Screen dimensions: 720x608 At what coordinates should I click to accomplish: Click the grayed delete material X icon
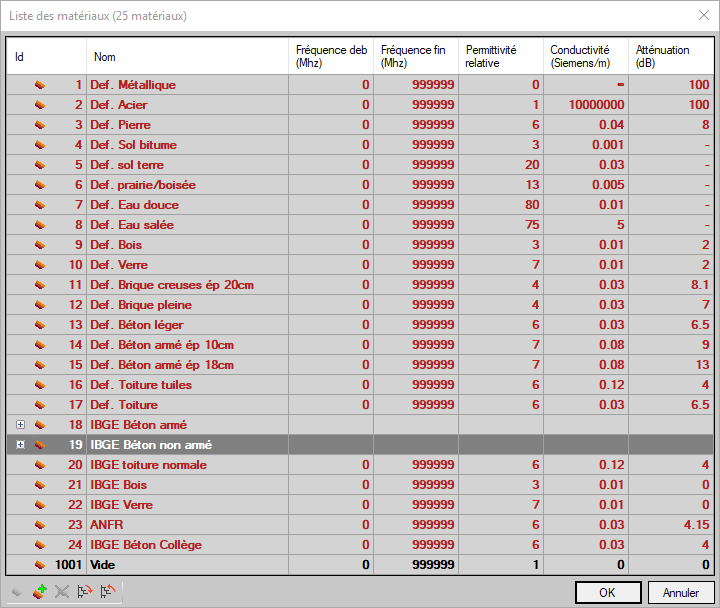coord(62,591)
